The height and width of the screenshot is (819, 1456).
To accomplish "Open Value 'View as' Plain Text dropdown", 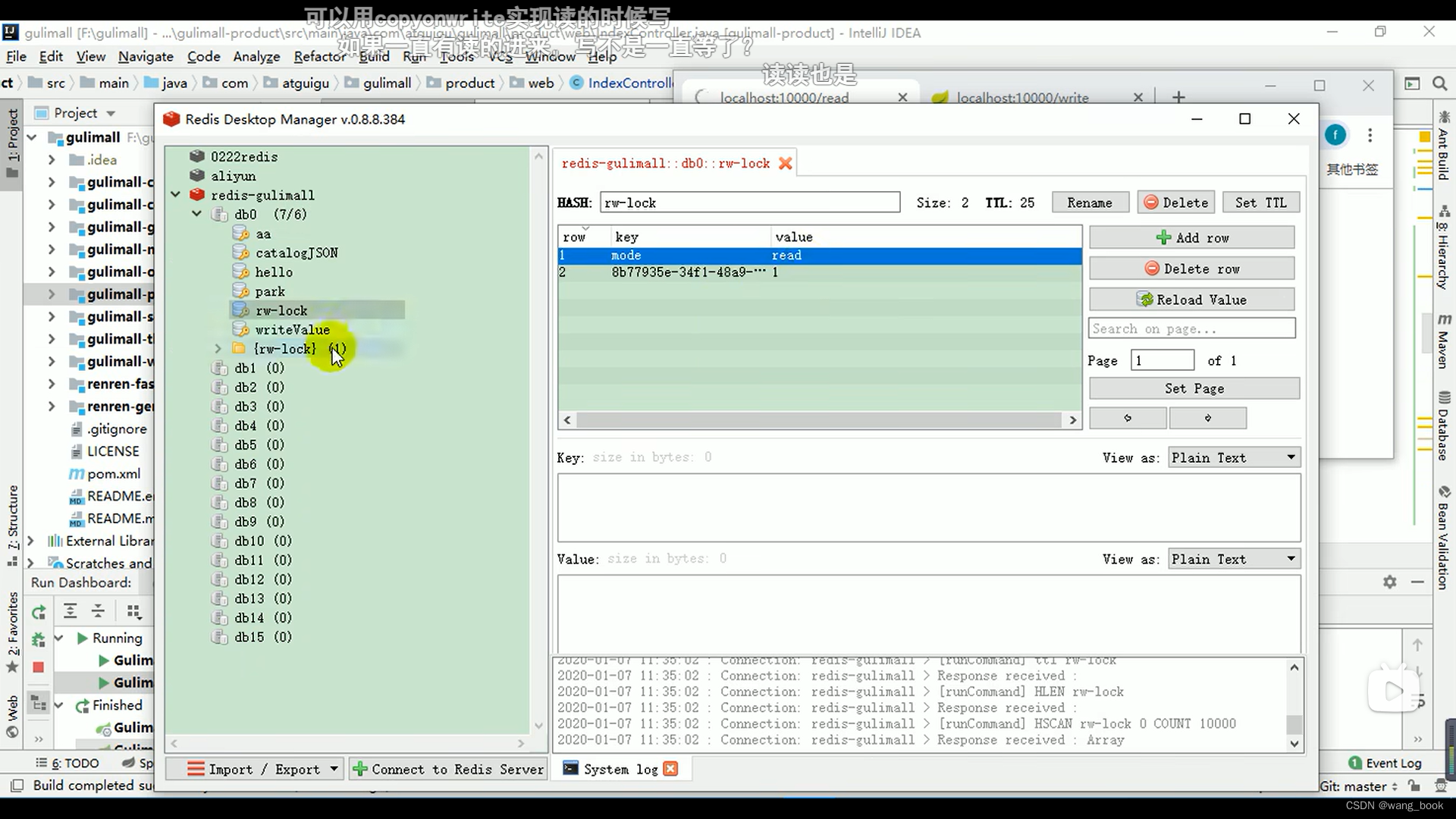I will coord(1234,559).
